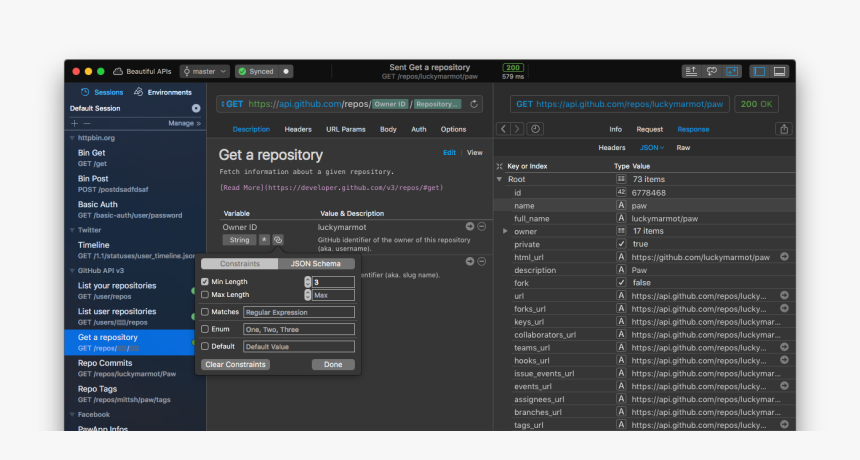
Task: Enable the Matches checkbox
Action: coord(205,312)
